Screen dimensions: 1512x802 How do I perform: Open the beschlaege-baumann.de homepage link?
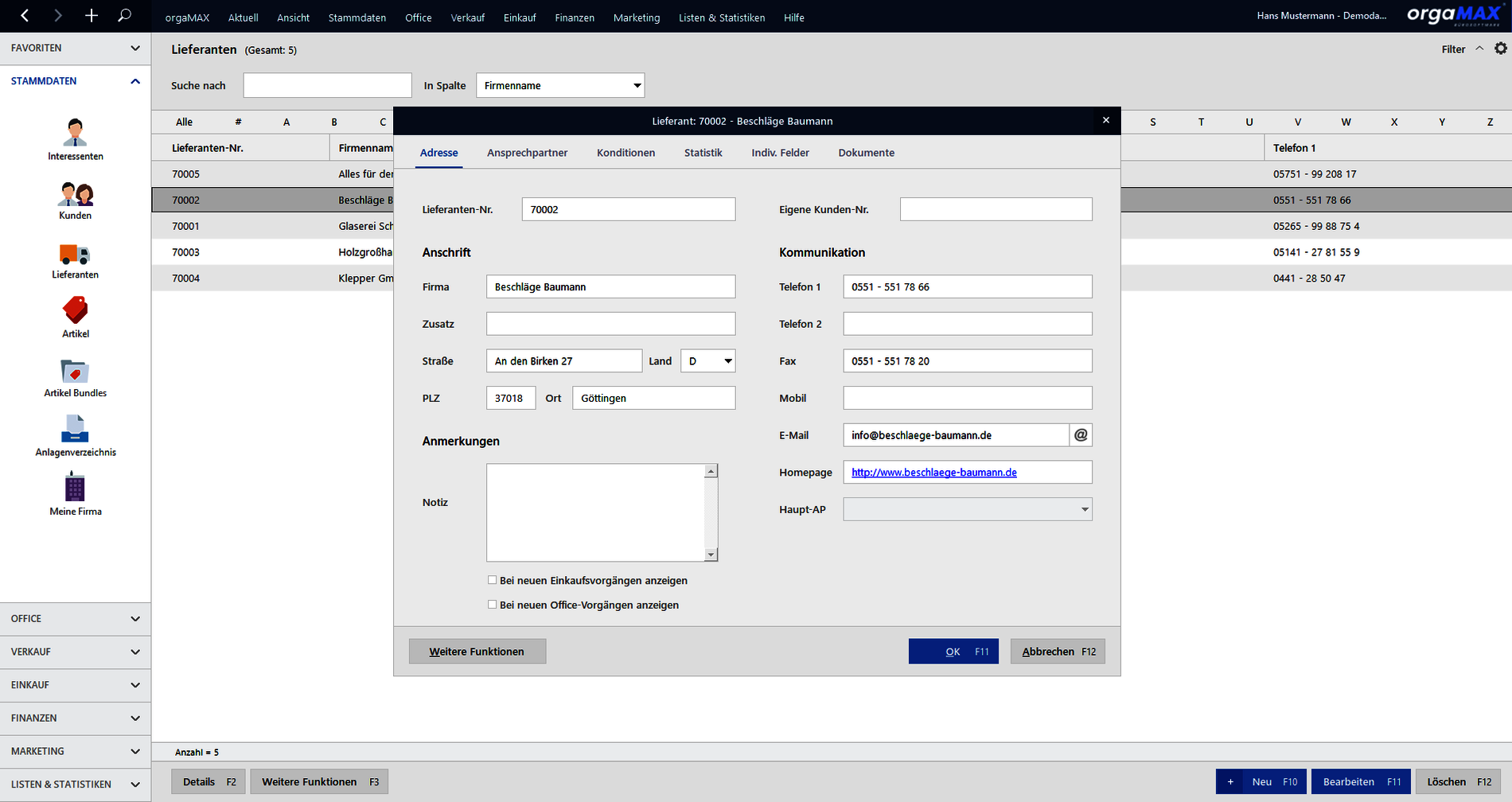pos(934,473)
